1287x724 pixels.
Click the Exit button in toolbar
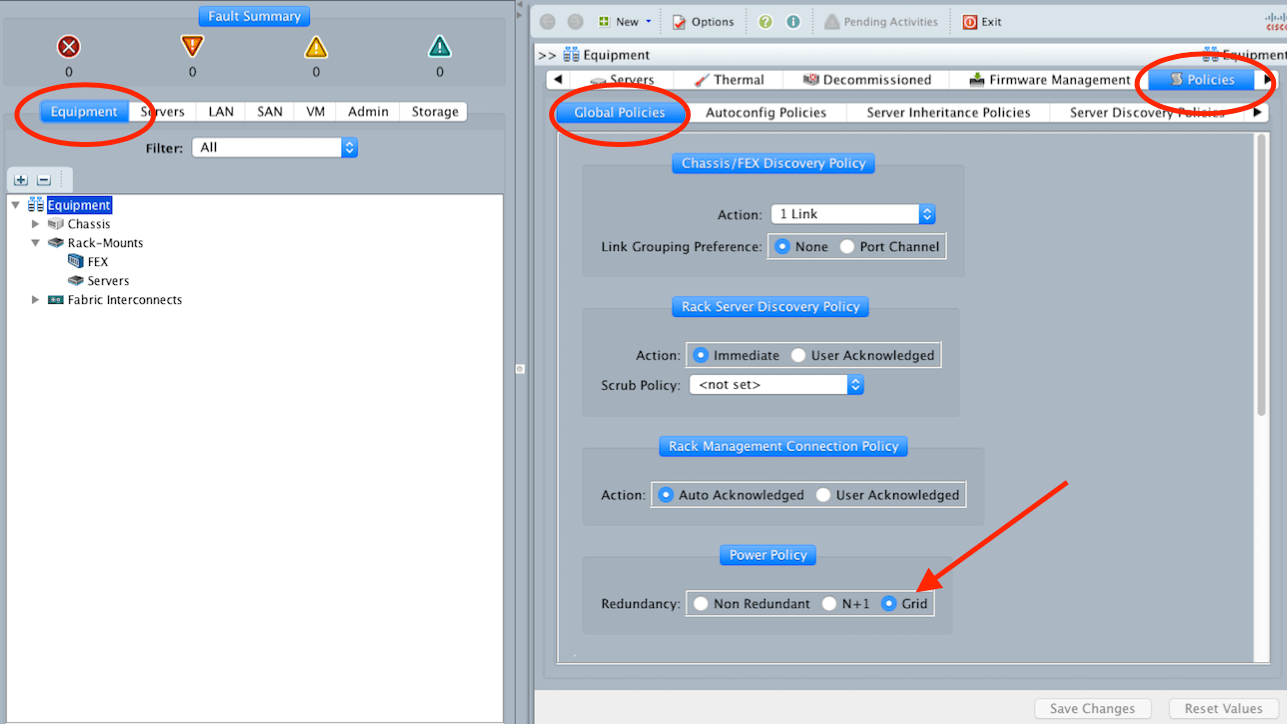tap(982, 22)
